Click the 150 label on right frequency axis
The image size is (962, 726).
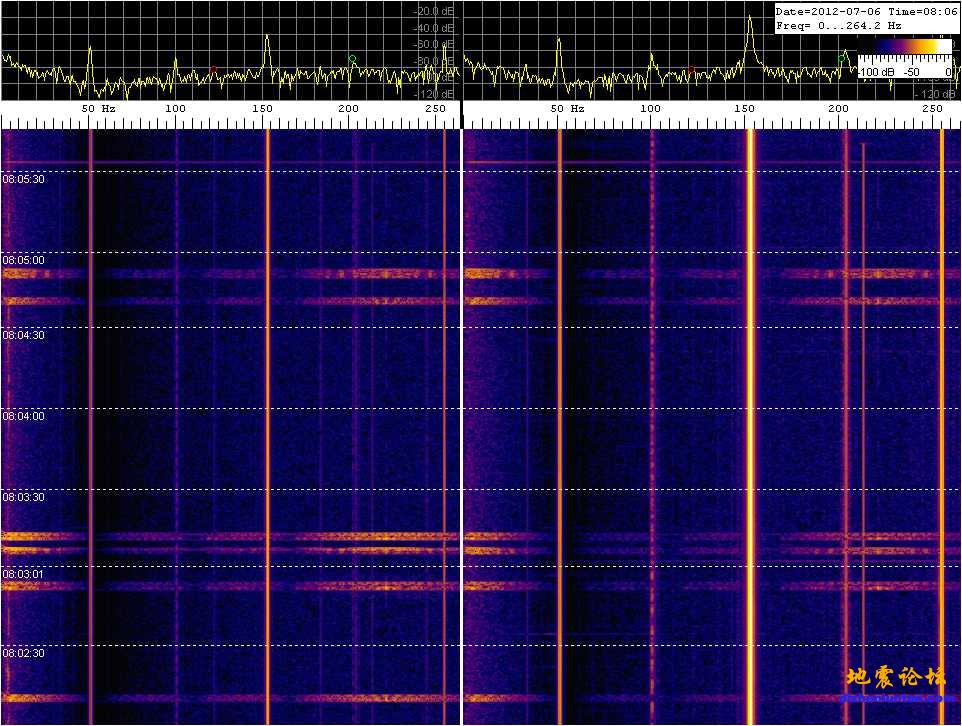pyautogui.click(x=745, y=109)
